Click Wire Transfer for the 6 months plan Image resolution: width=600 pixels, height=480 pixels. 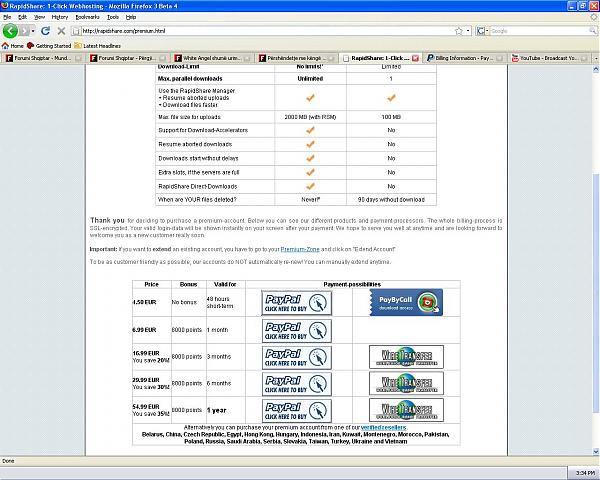[406, 383]
